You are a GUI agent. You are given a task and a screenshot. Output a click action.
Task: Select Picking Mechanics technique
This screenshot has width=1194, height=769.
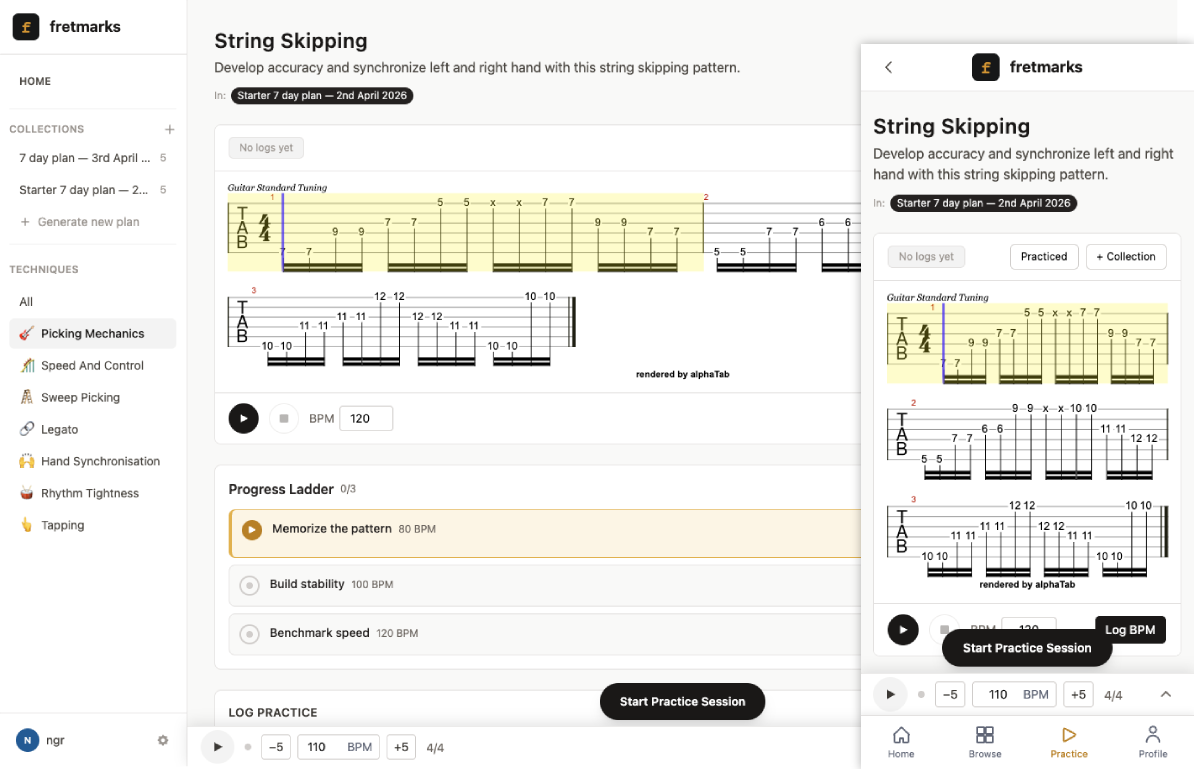92,334
